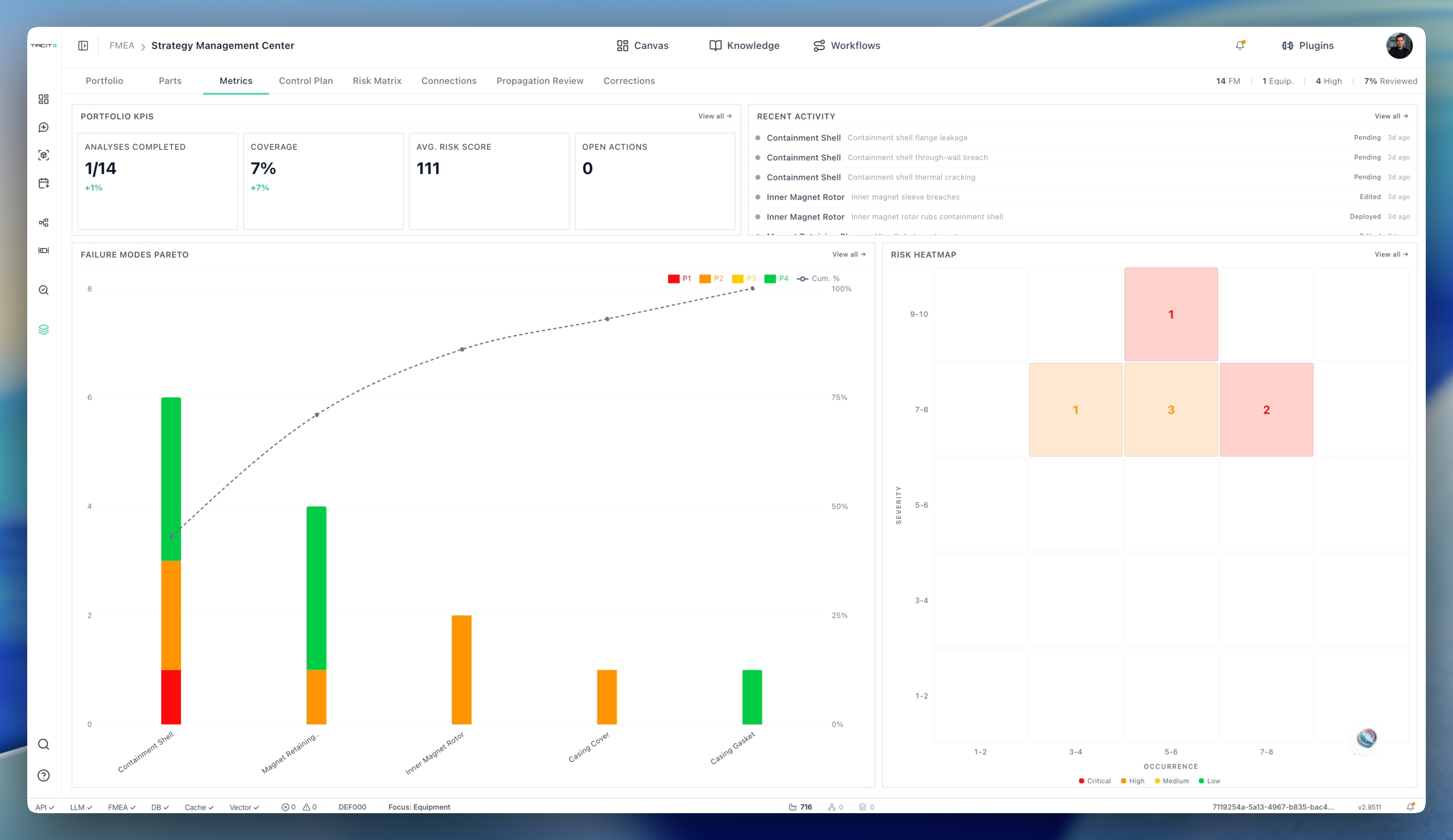Screen dimensions: 1453x840
Task: Select heatmap cell with 1 at severity 9-10
Action: (1171, 314)
